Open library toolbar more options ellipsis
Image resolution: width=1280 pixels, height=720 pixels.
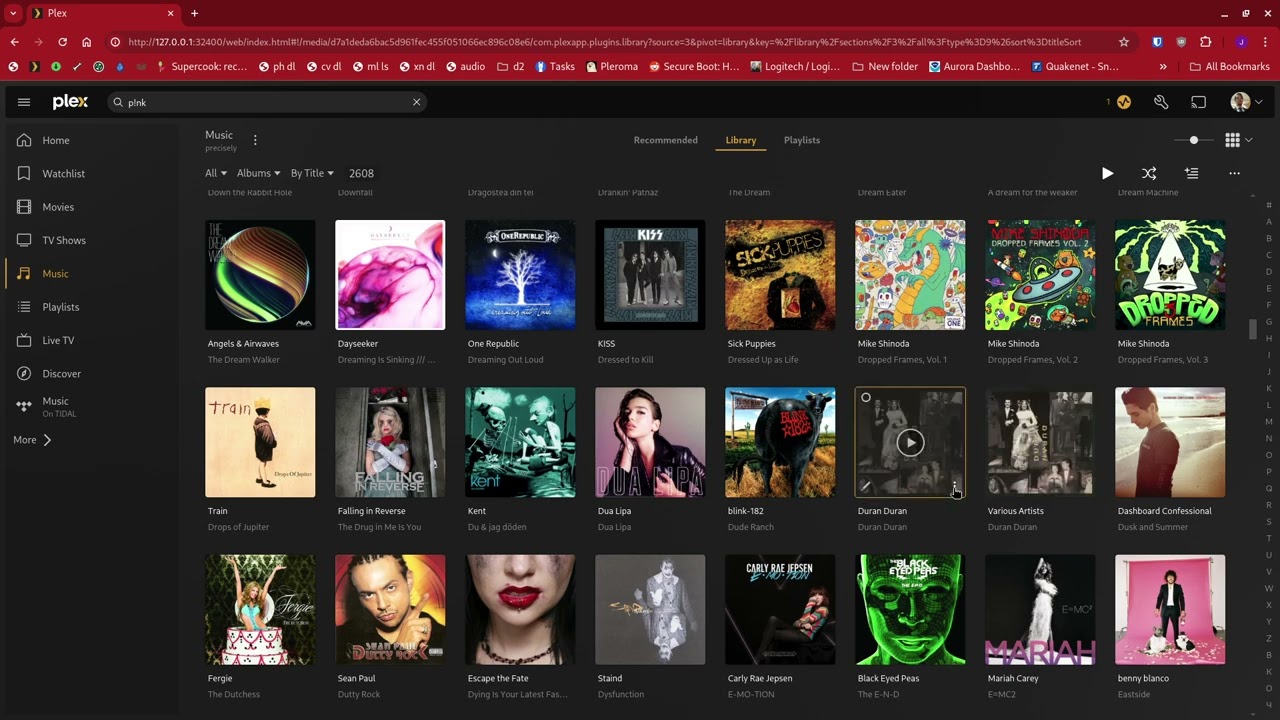click(x=1234, y=173)
